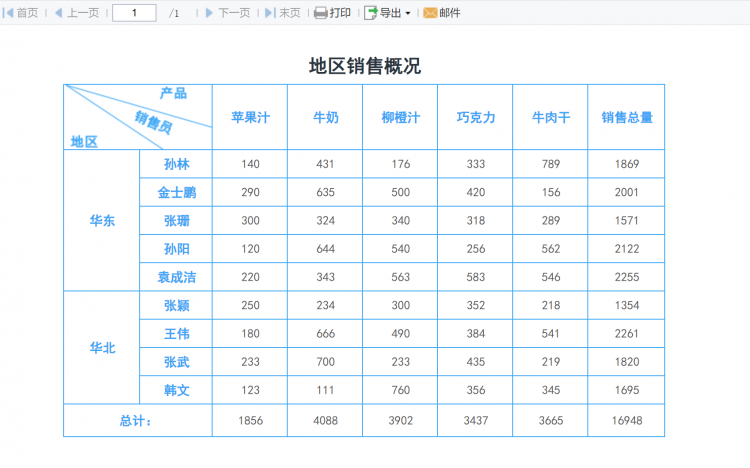Click the 华北 region cell
The image size is (750, 468).
coord(102,348)
